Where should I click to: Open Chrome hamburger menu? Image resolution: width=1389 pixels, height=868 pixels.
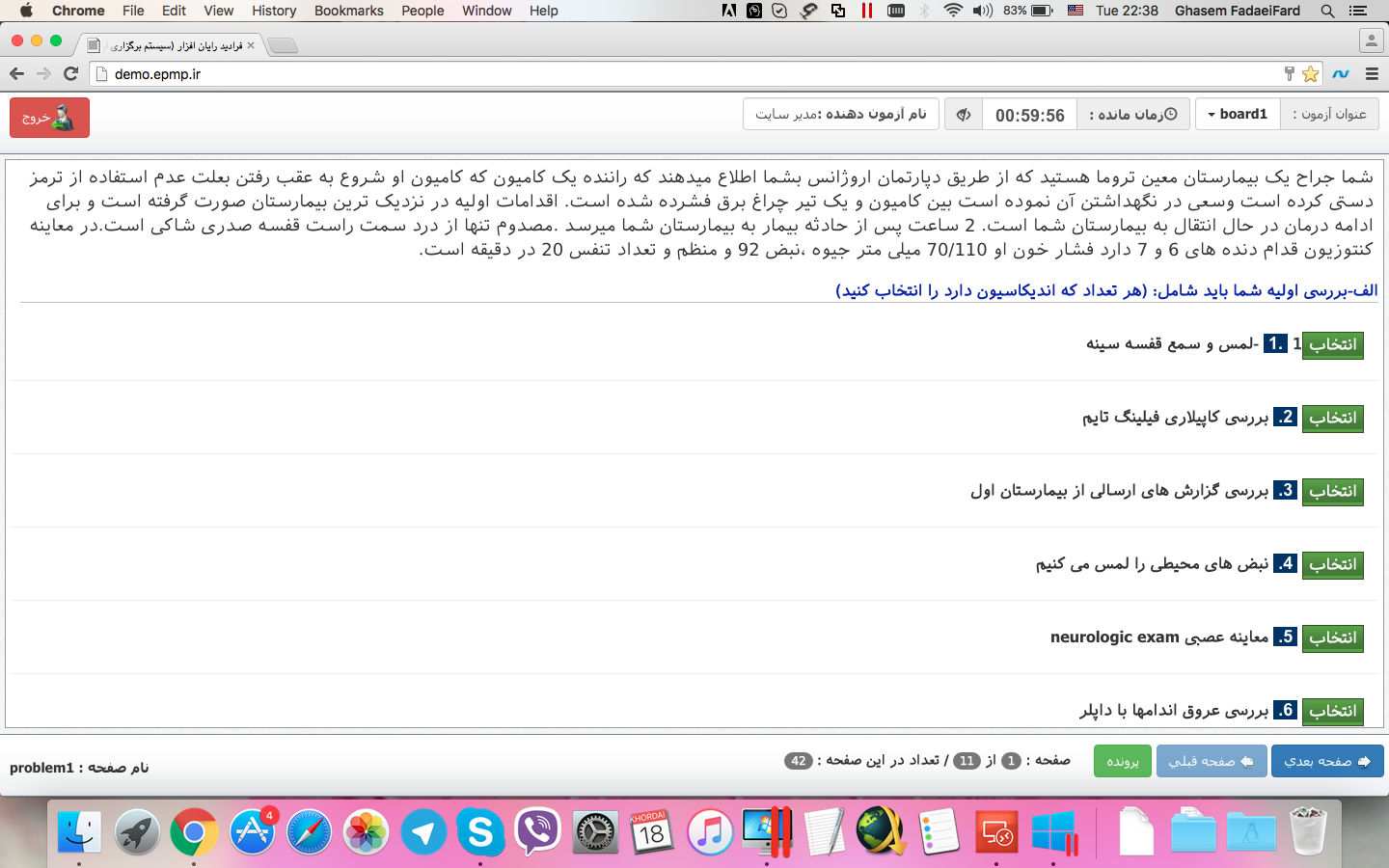pyautogui.click(x=1372, y=73)
